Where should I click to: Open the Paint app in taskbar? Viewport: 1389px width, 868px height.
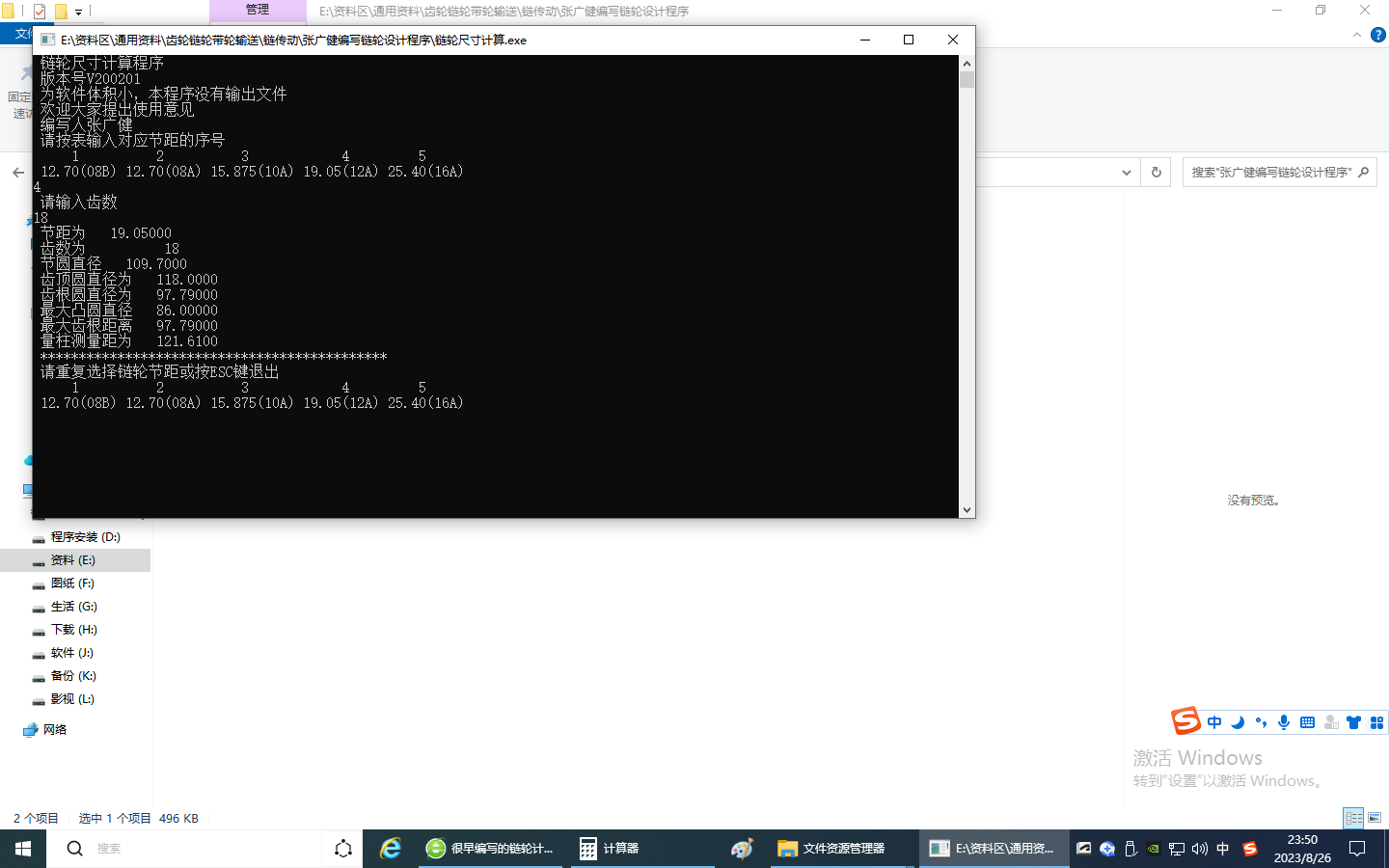(x=742, y=849)
